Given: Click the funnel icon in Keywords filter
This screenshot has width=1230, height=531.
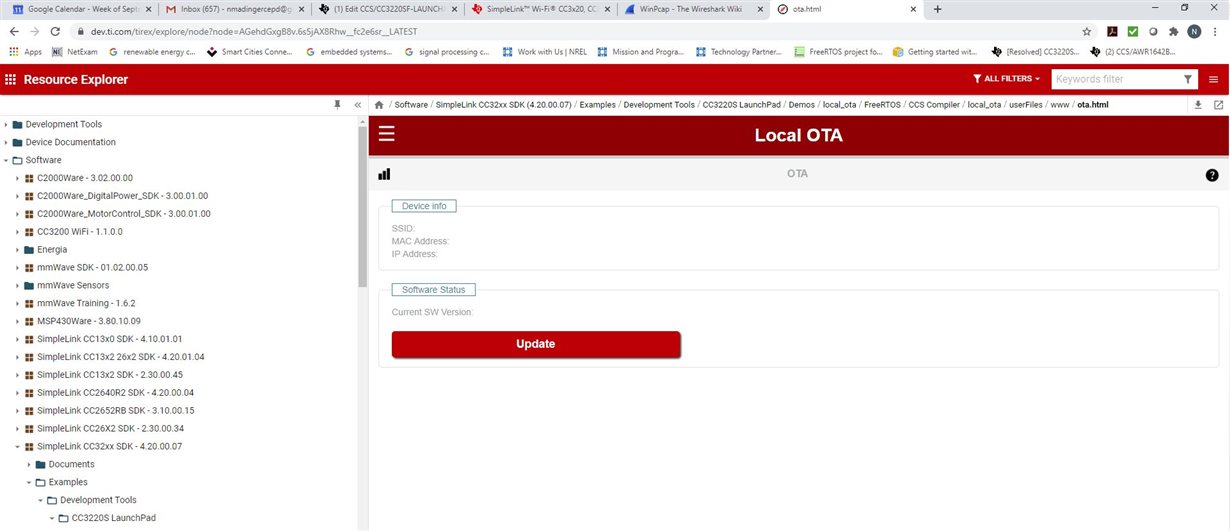Looking at the screenshot, I should [x=1188, y=79].
